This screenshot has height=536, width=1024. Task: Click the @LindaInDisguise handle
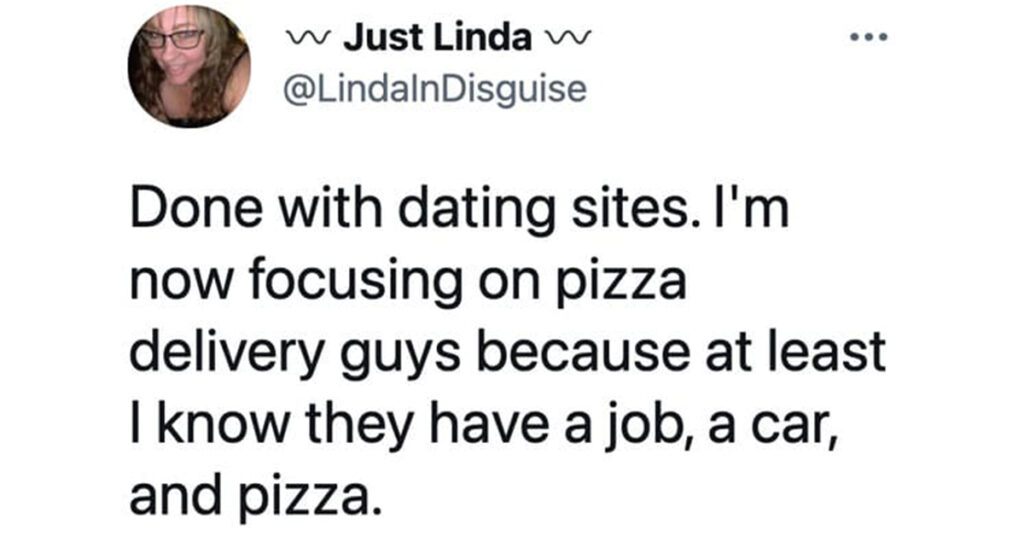(x=435, y=90)
